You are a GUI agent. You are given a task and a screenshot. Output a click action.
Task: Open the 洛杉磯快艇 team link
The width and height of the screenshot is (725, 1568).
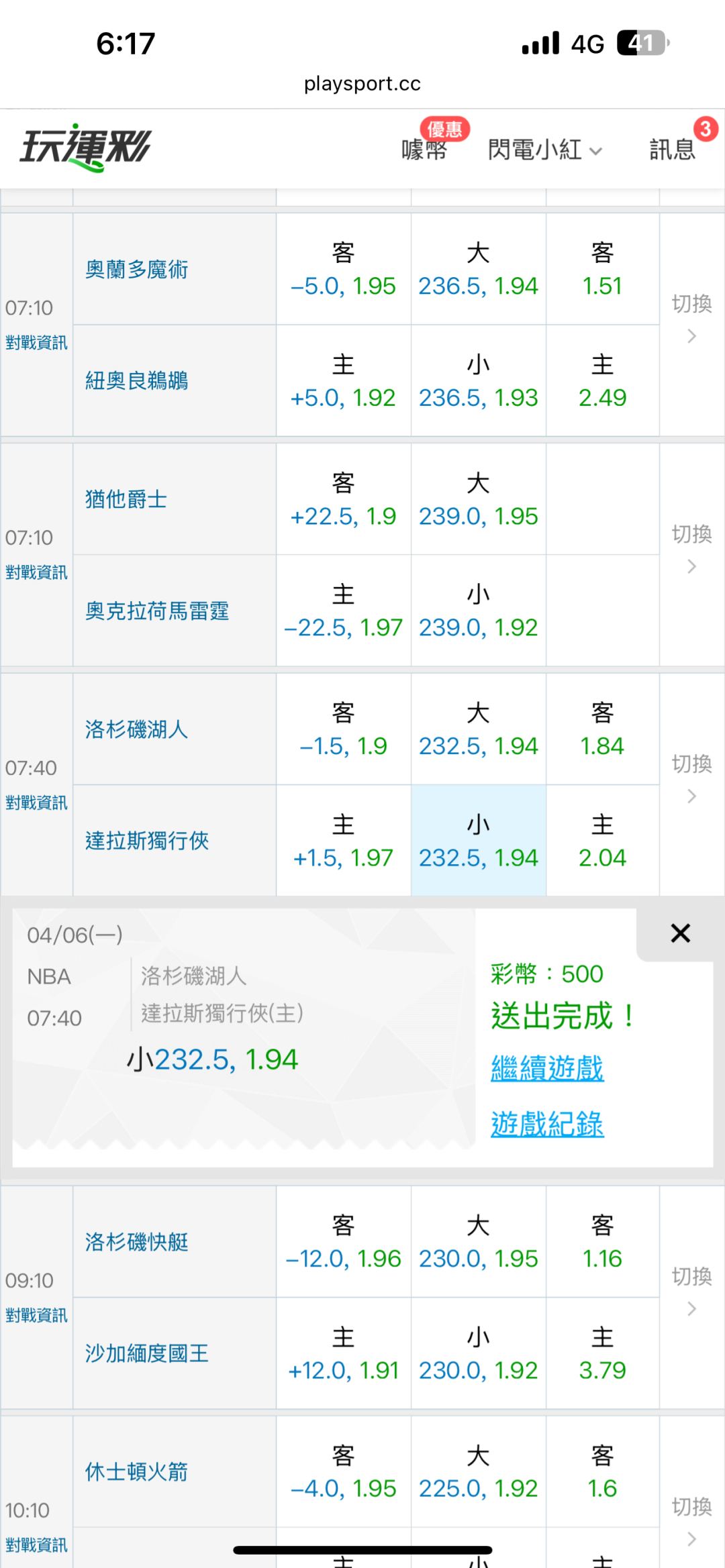137,1242
